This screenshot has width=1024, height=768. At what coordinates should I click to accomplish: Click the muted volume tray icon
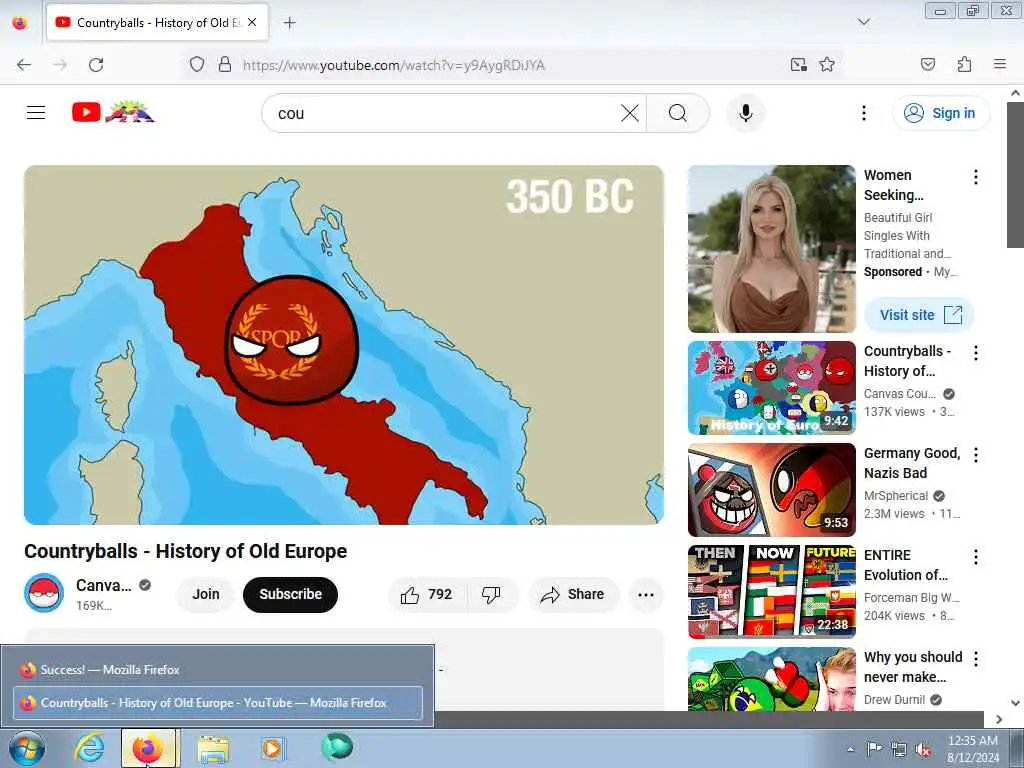pyautogui.click(x=923, y=750)
